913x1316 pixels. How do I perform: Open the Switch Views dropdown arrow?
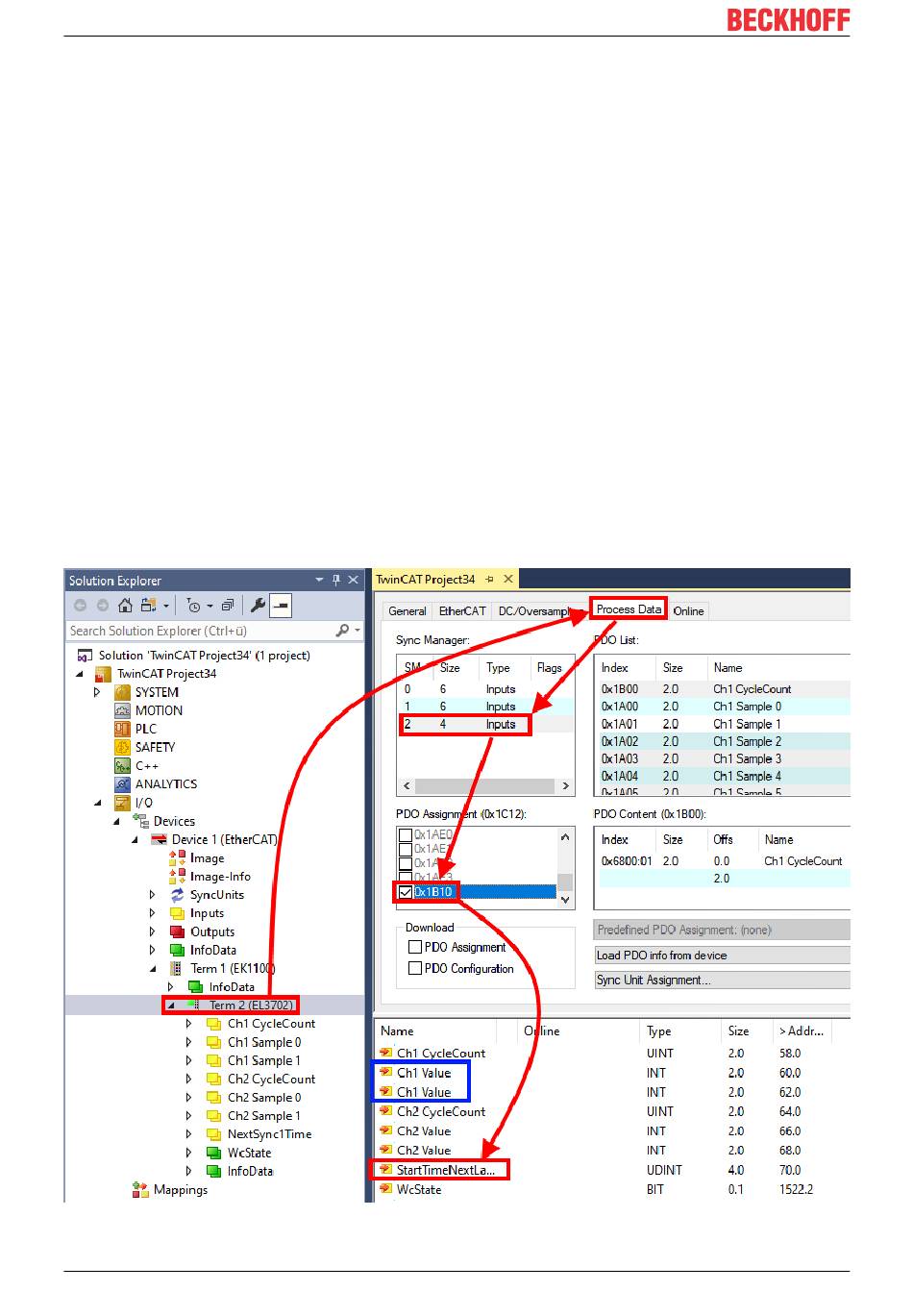tap(166, 606)
